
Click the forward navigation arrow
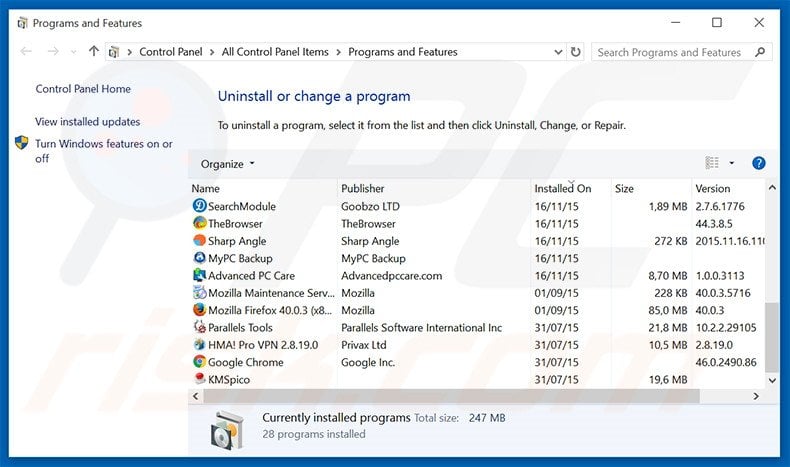pos(53,51)
